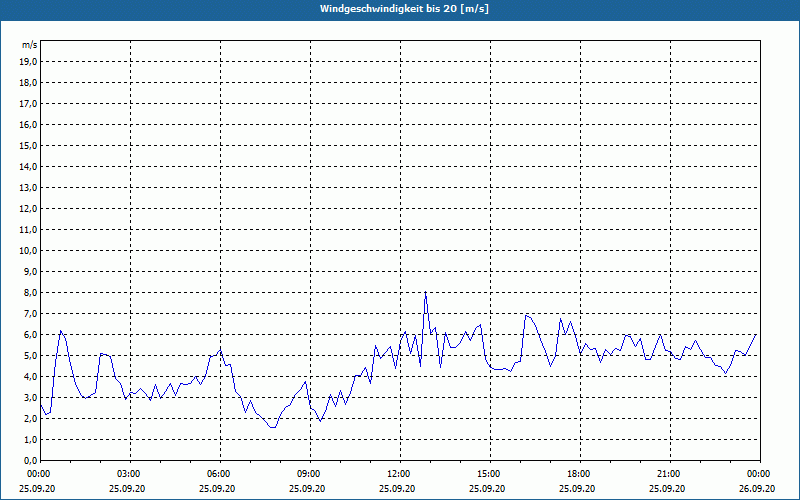Click the 26.09.20 date label
Screen dimensions: 800x500
tap(757, 489)
